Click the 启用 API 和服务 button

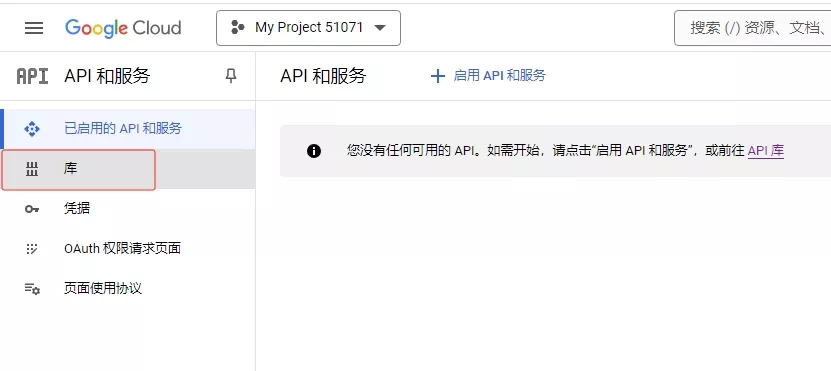pyautogui.click(x=488, y=76)
